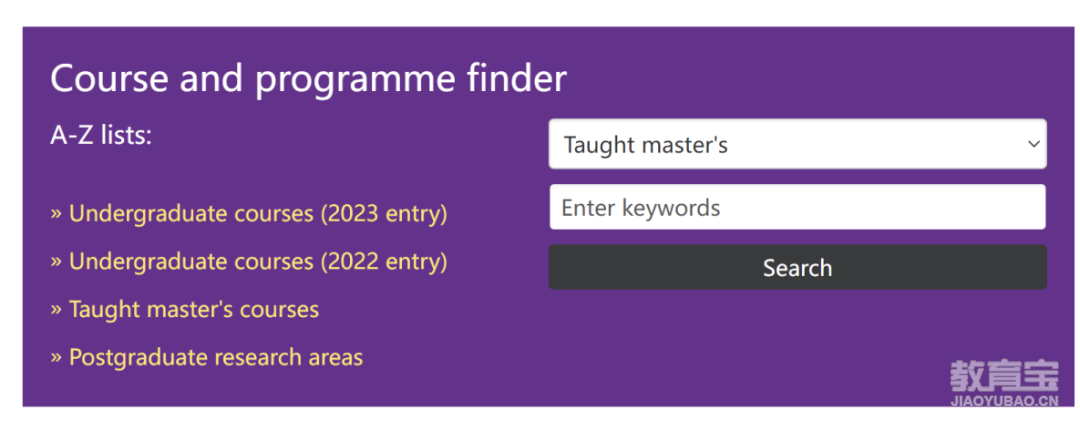Image resolution: width=1080 pixels, height=430 pixels.
Task: Click the A-Z lists label
Action: click(x=101, y=135)
